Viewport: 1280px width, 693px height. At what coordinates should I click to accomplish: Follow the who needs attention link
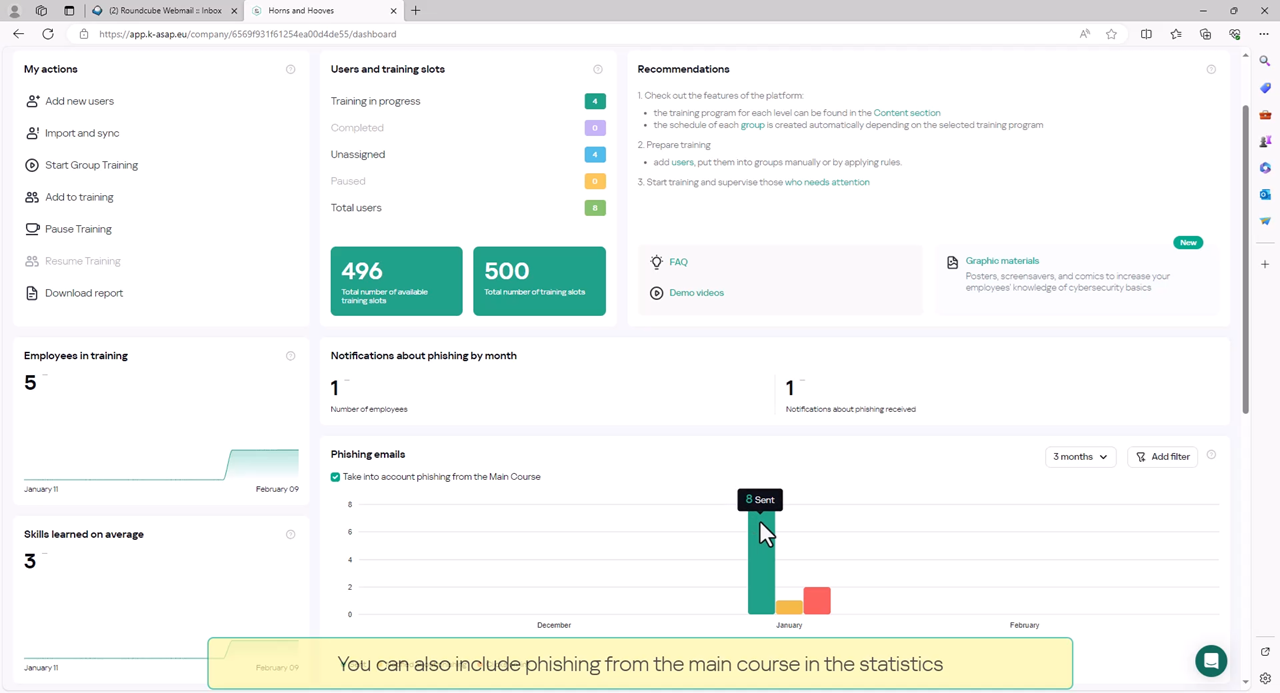pyautogui.click(x=827, y=182)
